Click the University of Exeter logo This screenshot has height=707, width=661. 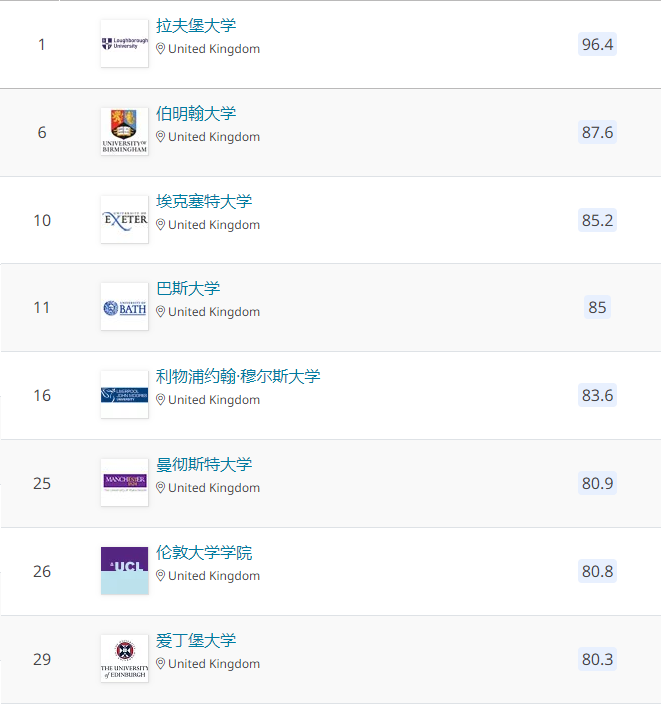click(124, 220)
